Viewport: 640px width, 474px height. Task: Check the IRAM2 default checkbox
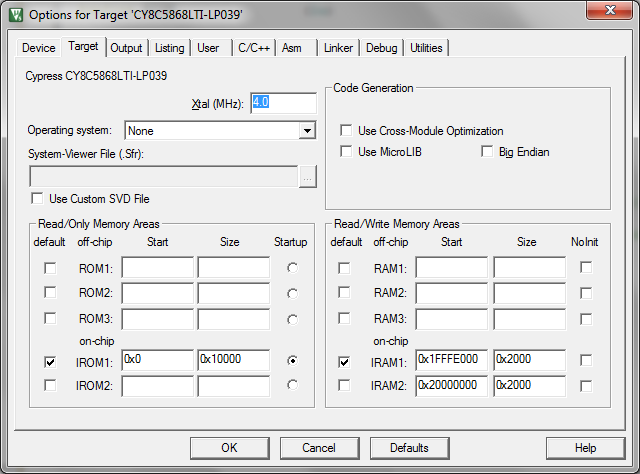click(344, 385)
